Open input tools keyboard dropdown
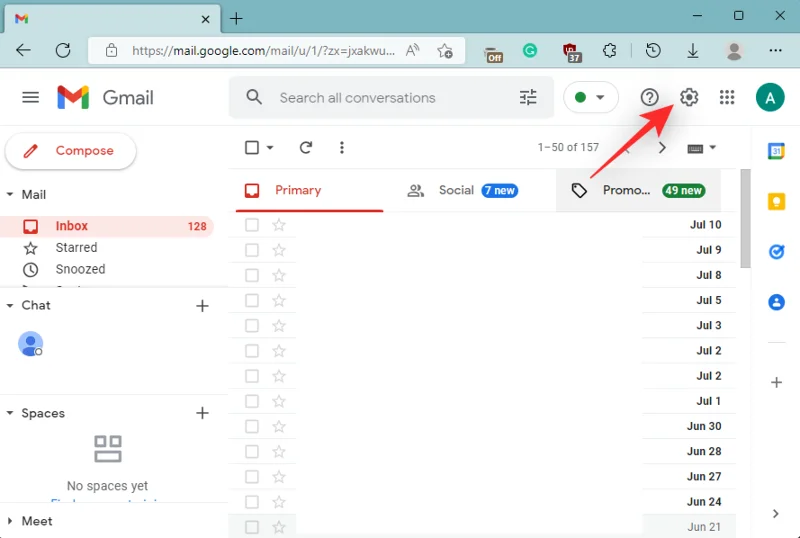This screenshot has height=538, width=800. (702, 148)
